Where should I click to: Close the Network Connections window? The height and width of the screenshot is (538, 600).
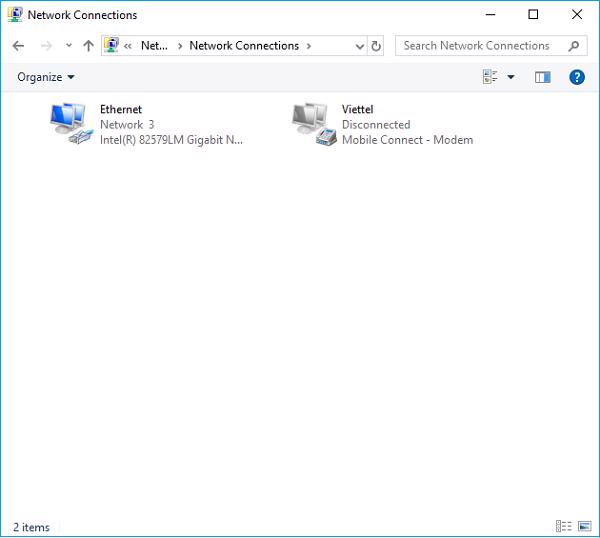click(577, 15)
